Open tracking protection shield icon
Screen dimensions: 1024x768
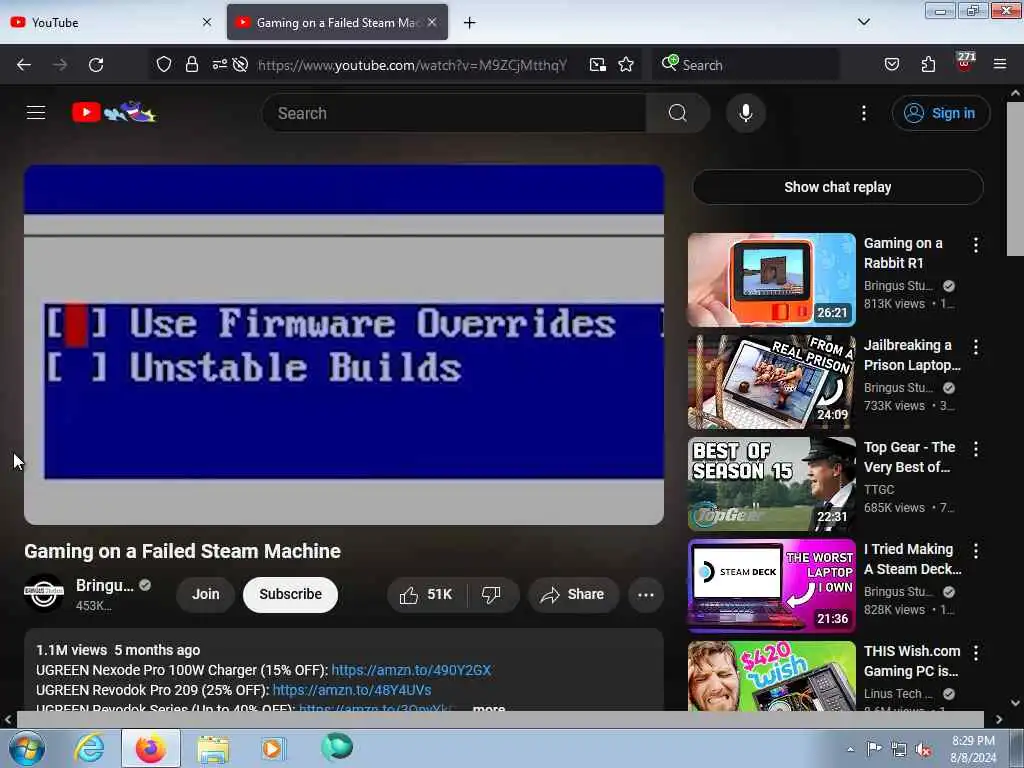coord(164,64)
